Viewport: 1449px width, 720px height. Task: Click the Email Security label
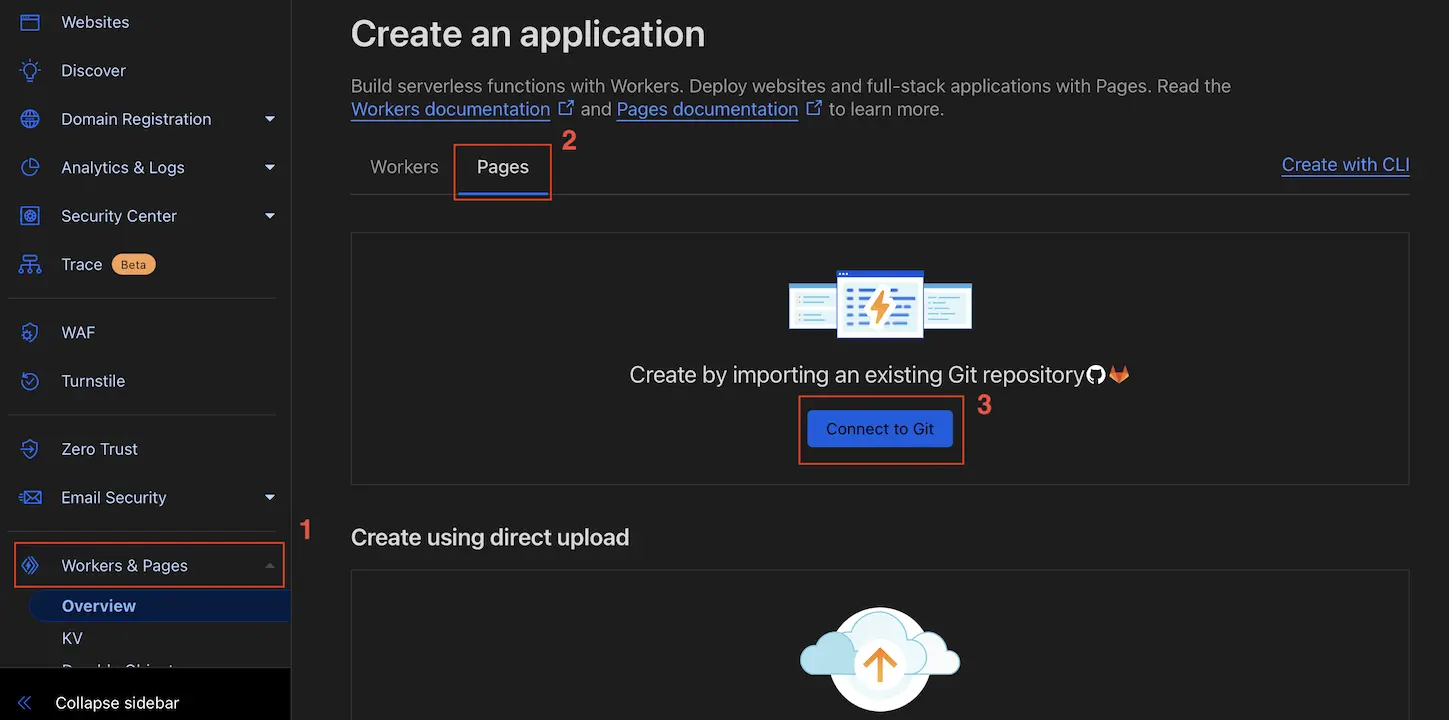(x=114, y=497)
